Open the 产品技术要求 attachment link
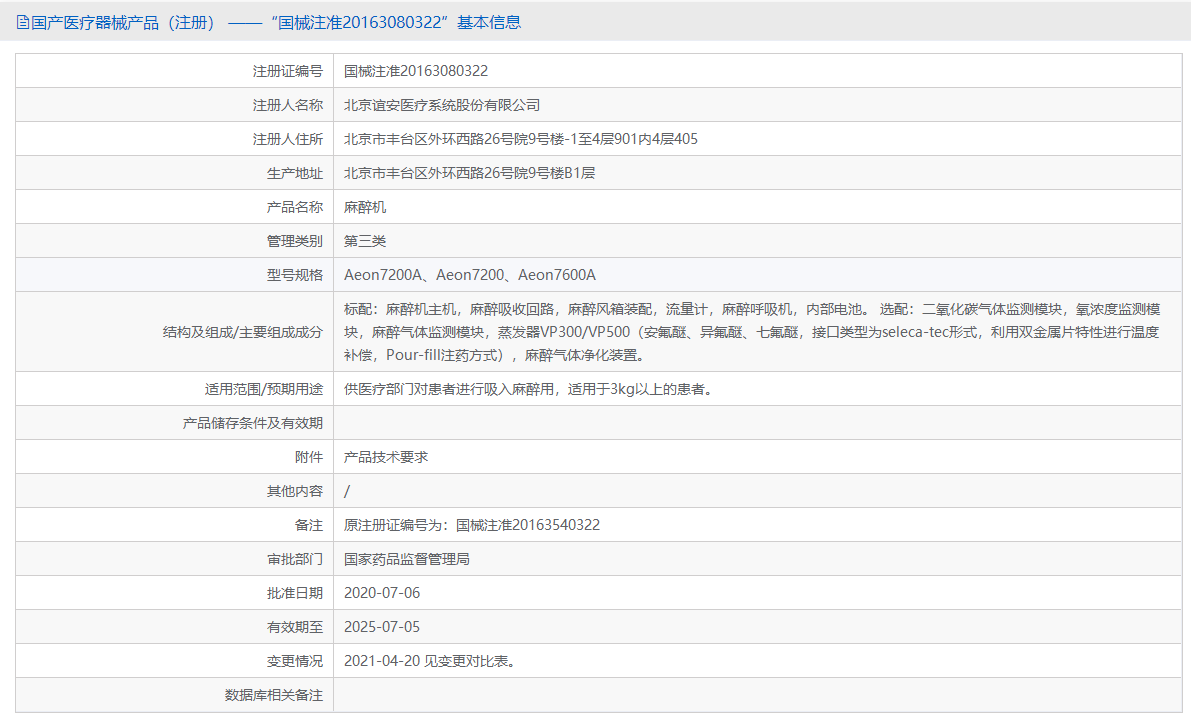 click(x=386, y=457)
